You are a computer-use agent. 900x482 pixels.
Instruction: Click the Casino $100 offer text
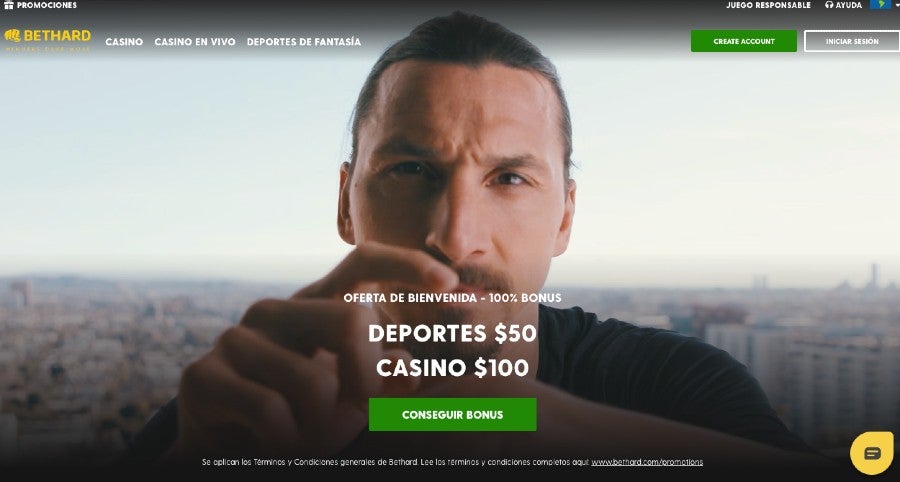pyautogui.click(x=453, y=368)
